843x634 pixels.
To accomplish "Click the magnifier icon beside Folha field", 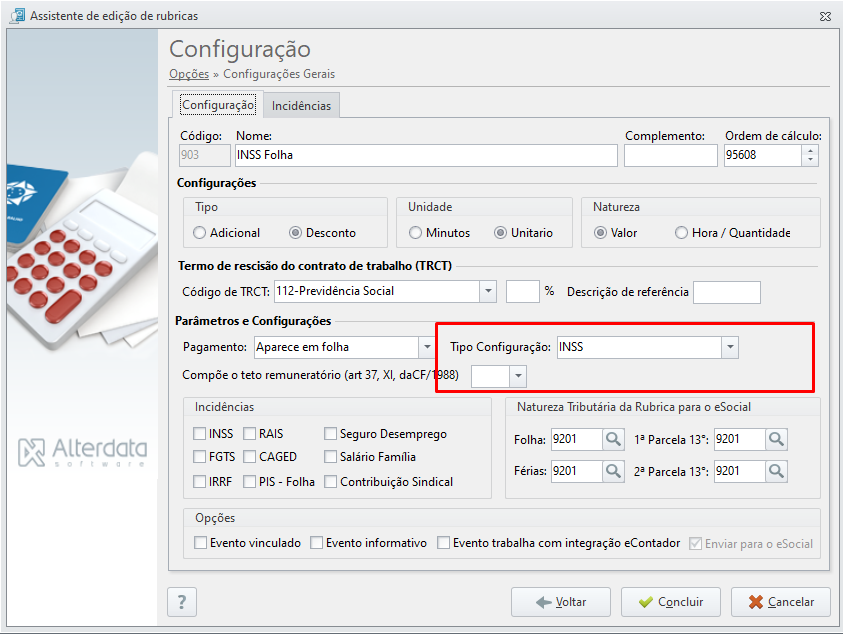I will point(613,439).
